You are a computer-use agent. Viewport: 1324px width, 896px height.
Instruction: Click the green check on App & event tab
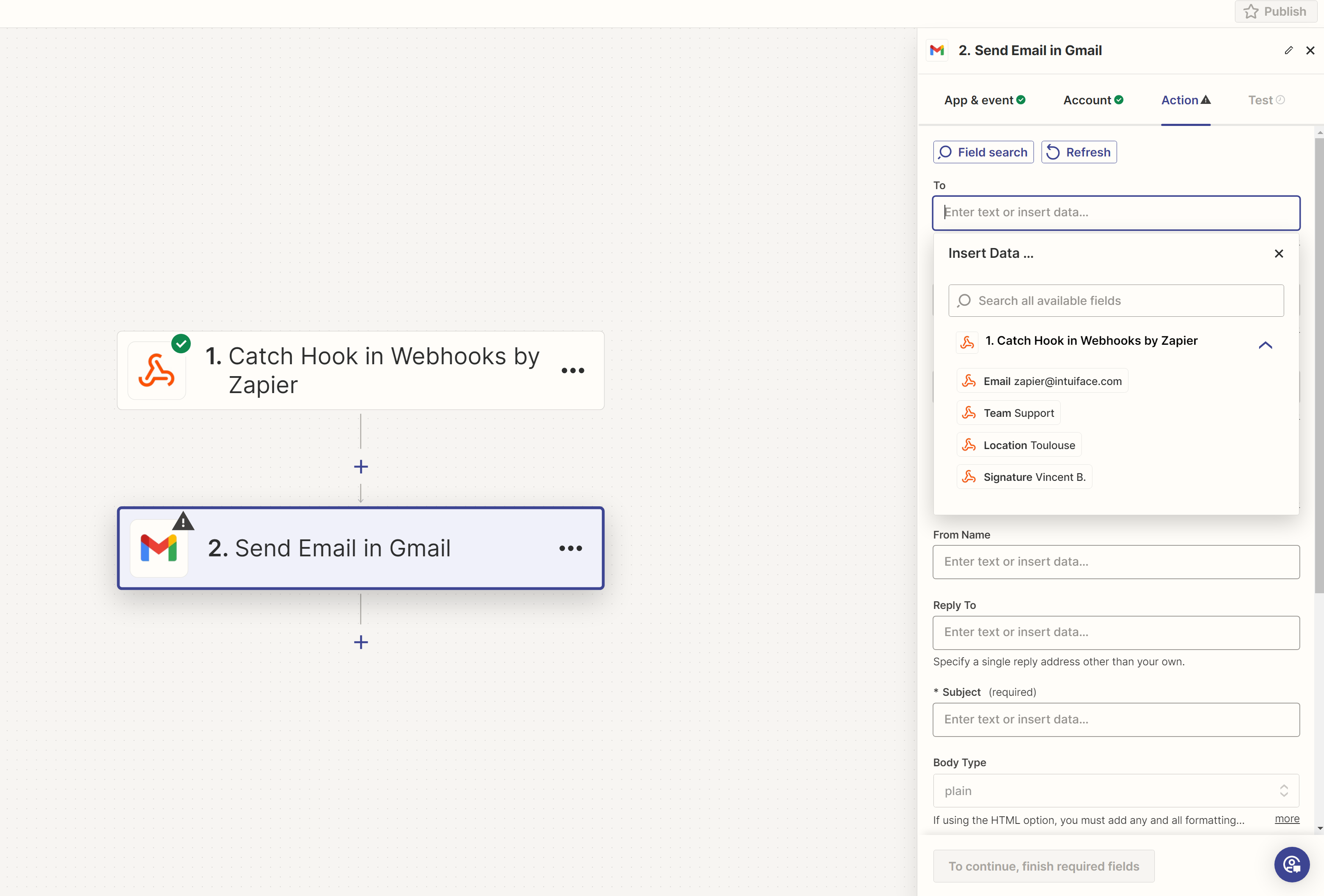coord(1021,100)
